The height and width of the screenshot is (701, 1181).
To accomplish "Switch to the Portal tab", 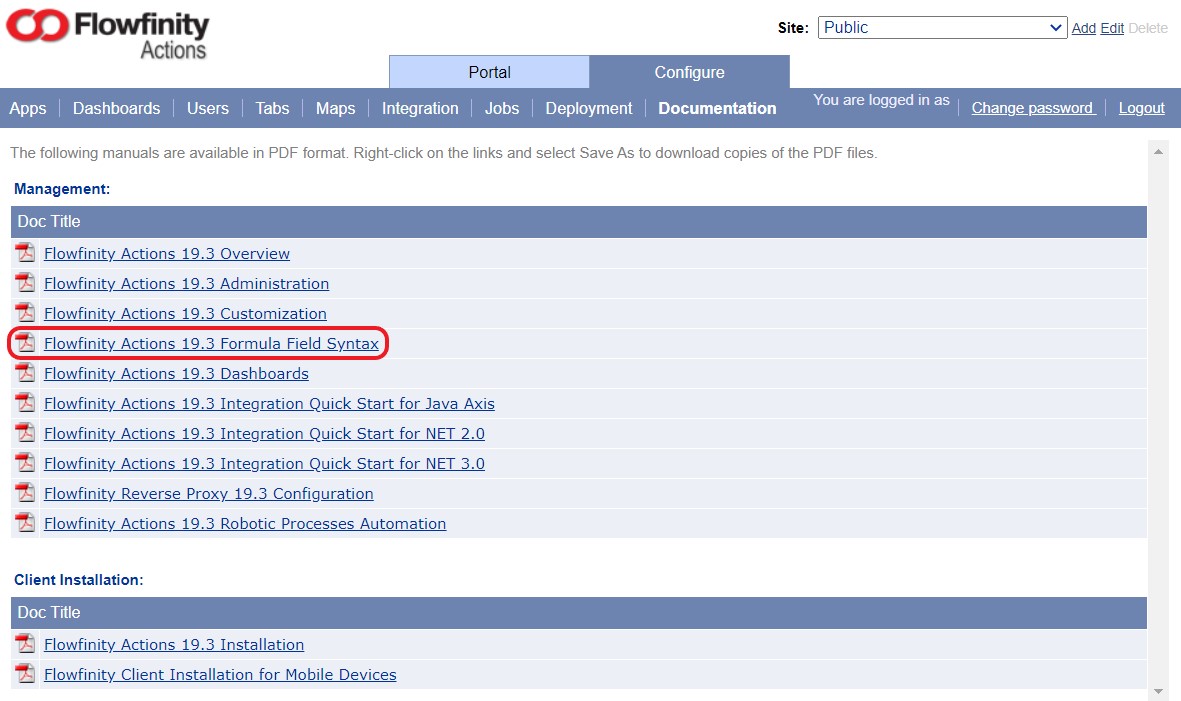I will [489, 72].
